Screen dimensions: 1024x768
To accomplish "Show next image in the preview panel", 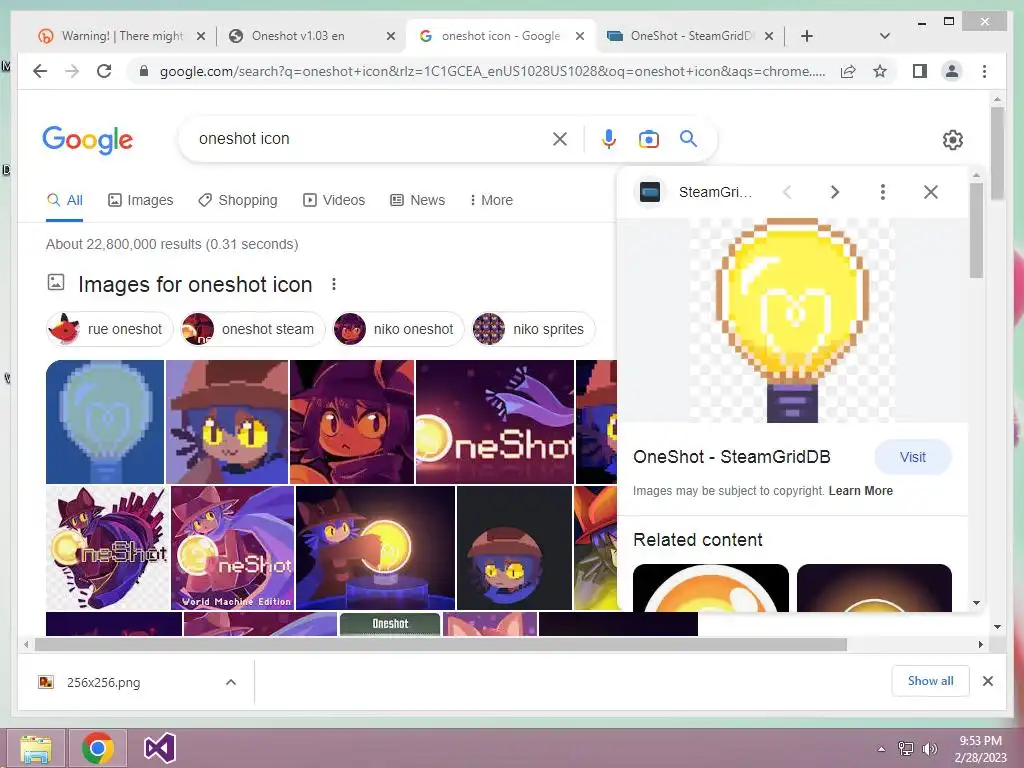I will point(835,192).
